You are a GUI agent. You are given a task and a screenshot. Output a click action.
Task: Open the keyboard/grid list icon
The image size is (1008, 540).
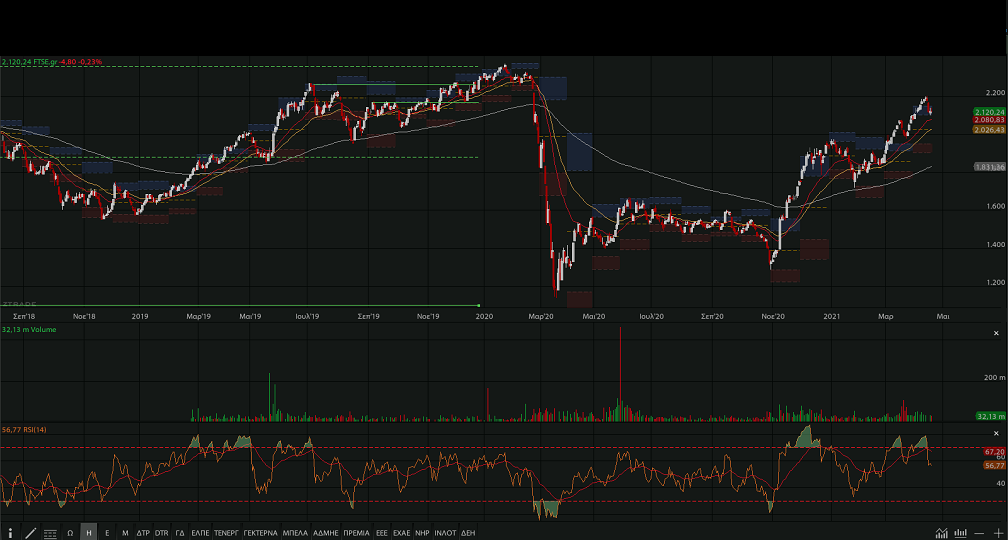tap(50, 533)
